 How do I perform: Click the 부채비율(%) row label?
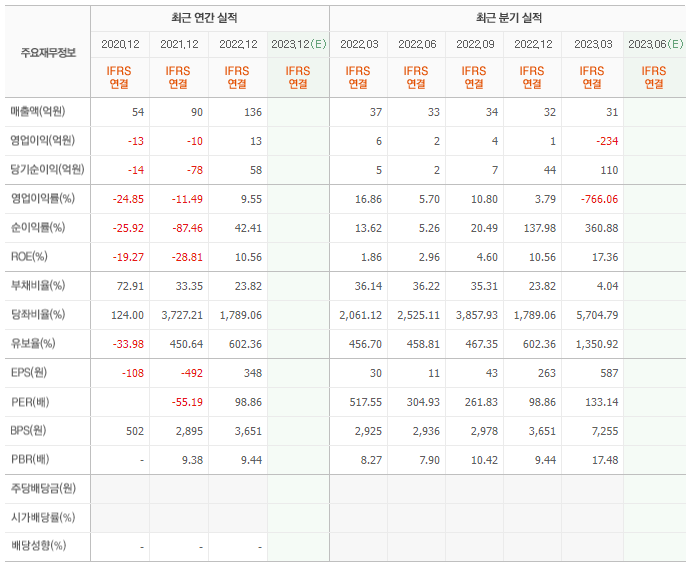[x=38, y=286]
